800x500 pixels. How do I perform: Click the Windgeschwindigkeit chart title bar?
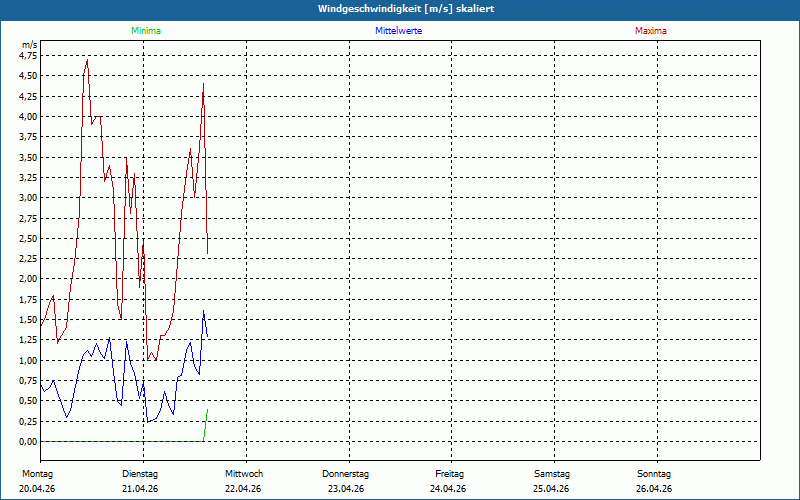pos(400,10)
